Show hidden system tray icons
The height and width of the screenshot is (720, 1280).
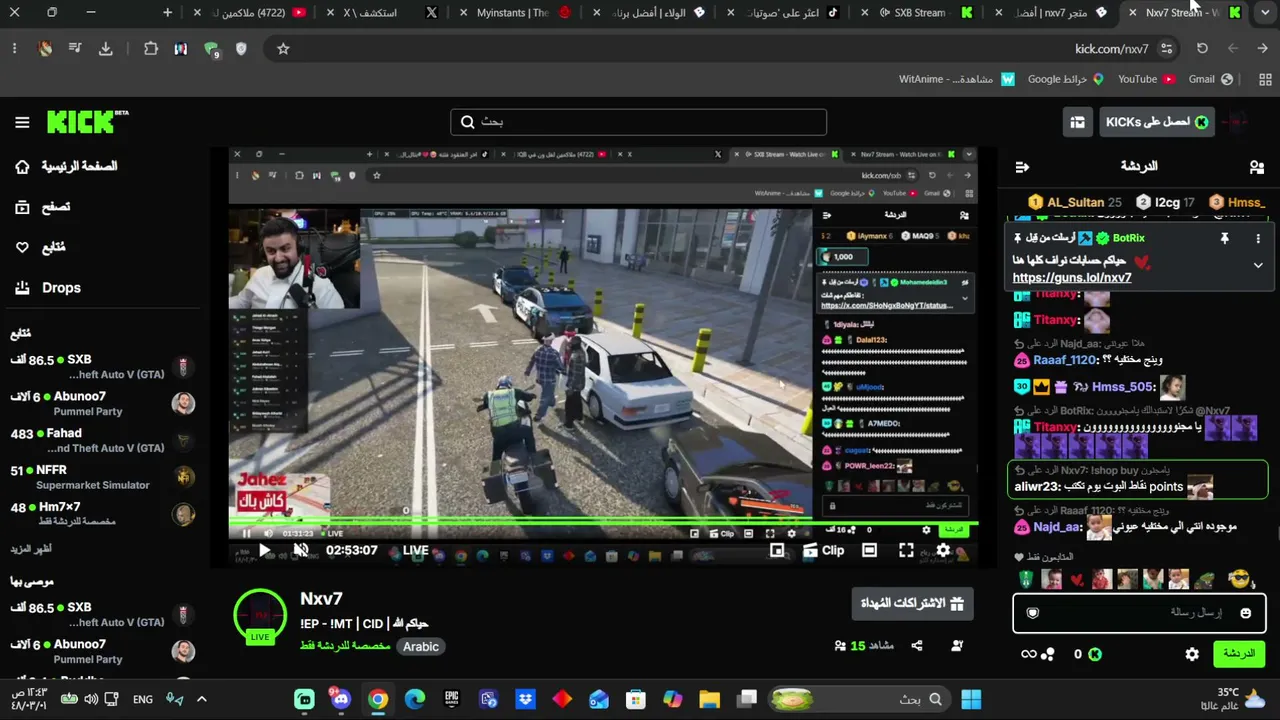(201, 699)
